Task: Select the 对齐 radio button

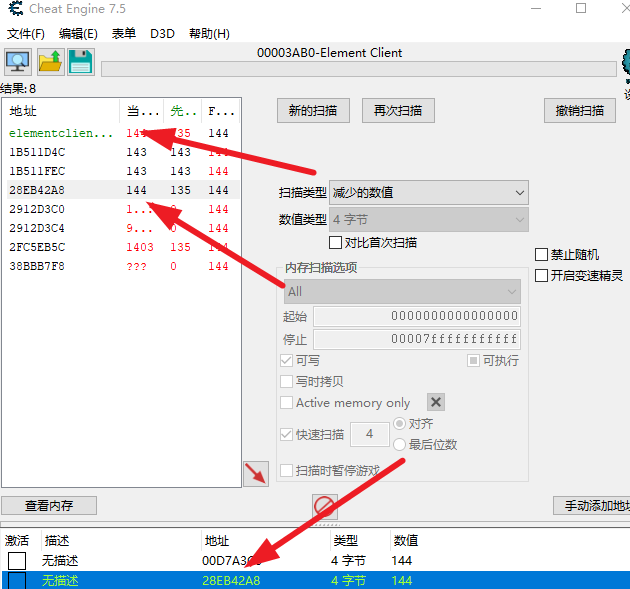Action: tap(399, 423)
